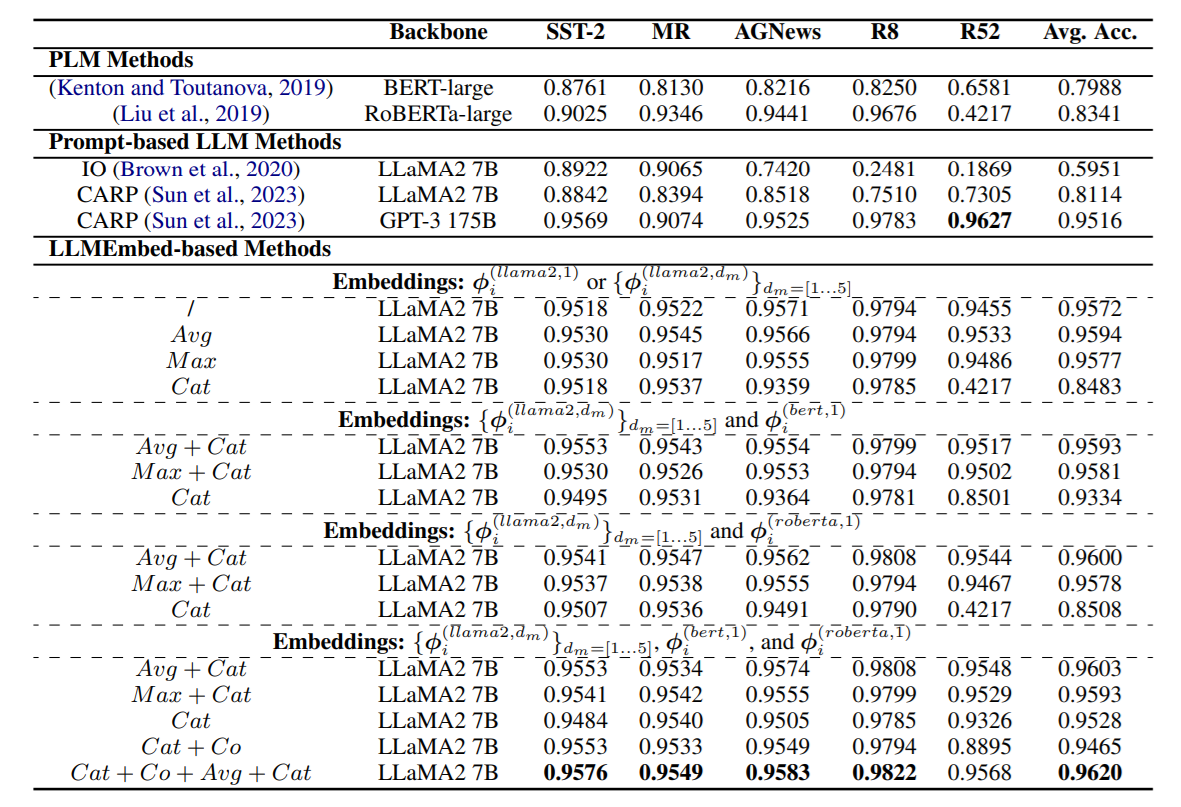Image resolution: width=1181 pixels, height=807 pixels.
Task: Click the bold 0.9822 R8 value
Action: [x=884, y=773]
